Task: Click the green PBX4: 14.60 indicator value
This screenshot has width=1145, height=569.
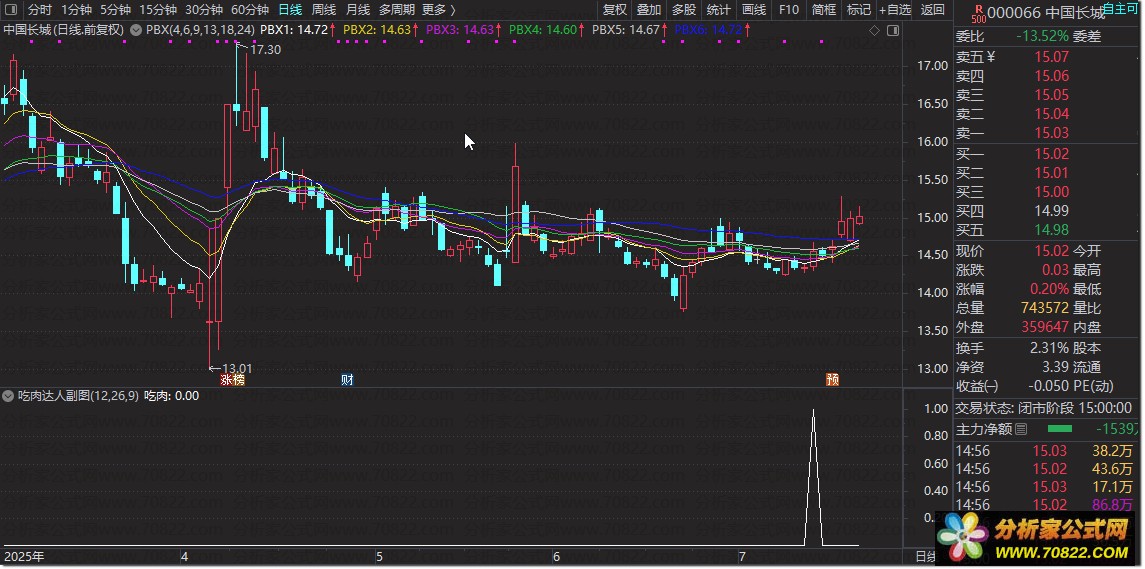Action: [543, 30]
